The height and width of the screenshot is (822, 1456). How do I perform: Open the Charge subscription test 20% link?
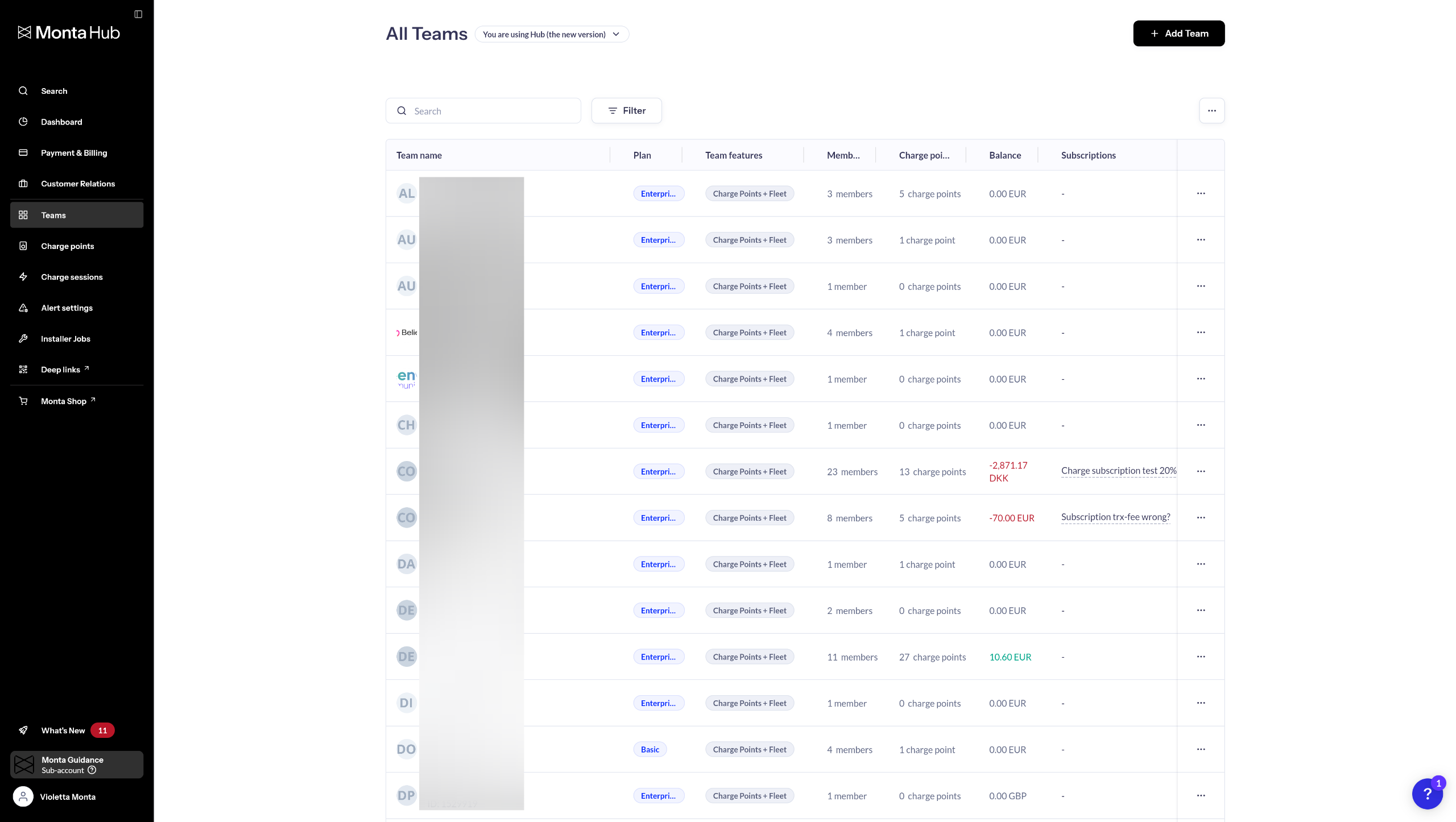(1118, 471)
